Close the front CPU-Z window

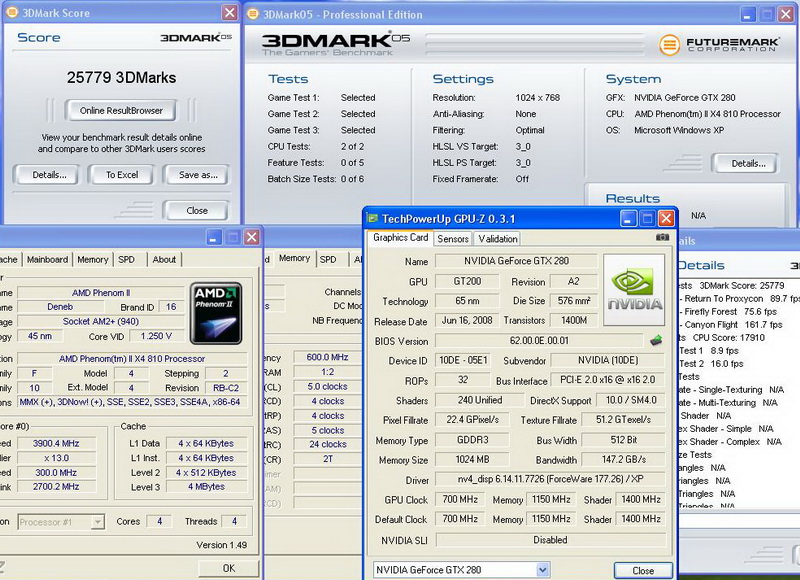[252, 237]
